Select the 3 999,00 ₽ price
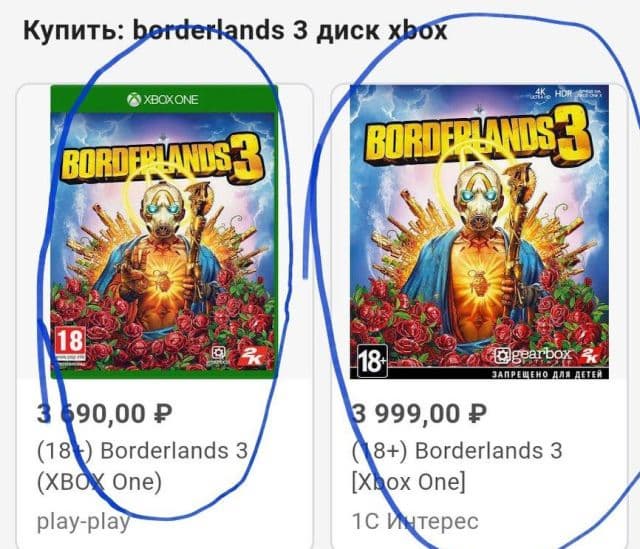Viewport: 640px width, 549px height. pyautogui.click(x=419, y=413)
